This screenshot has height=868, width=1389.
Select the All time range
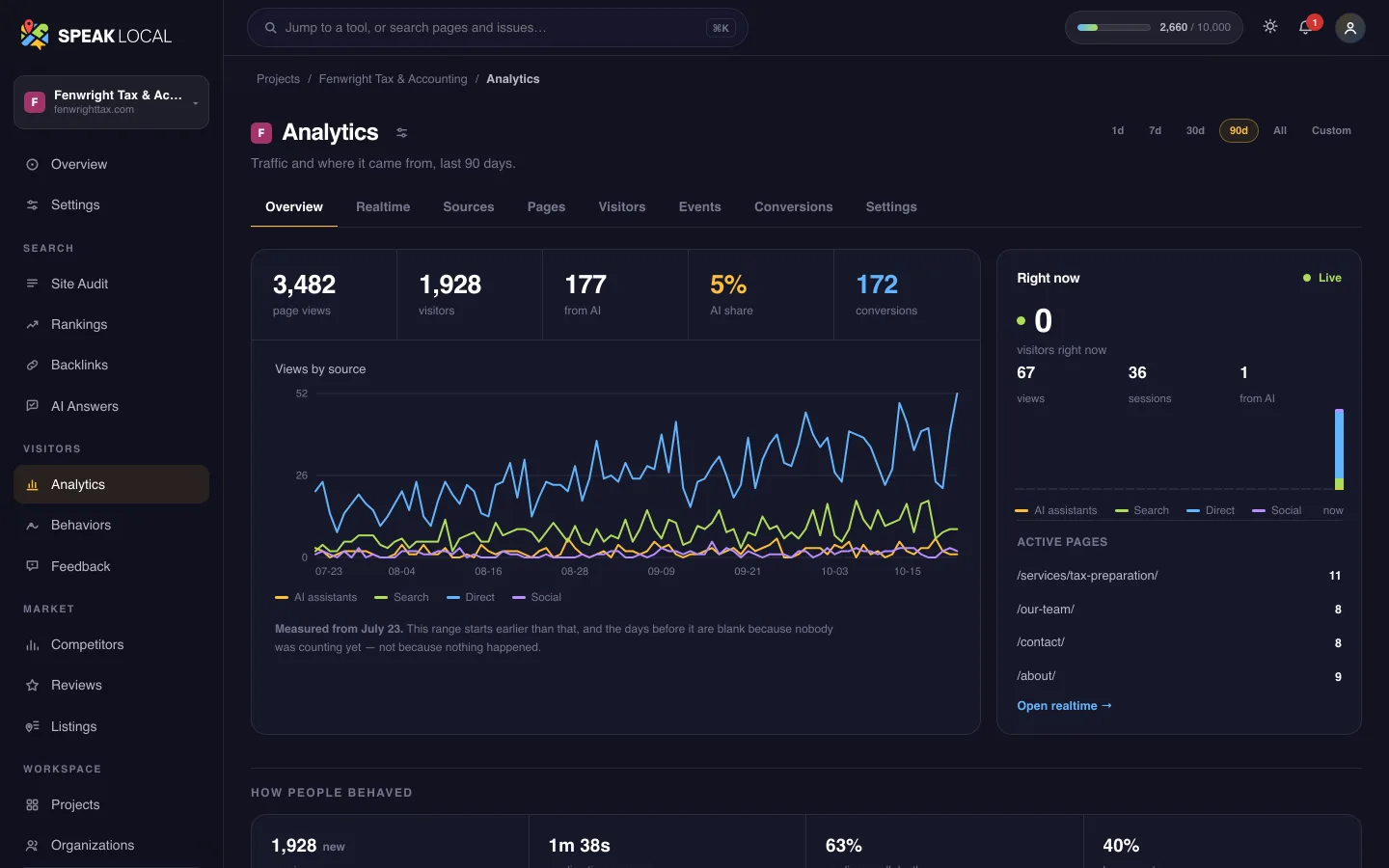(1280, 130)
